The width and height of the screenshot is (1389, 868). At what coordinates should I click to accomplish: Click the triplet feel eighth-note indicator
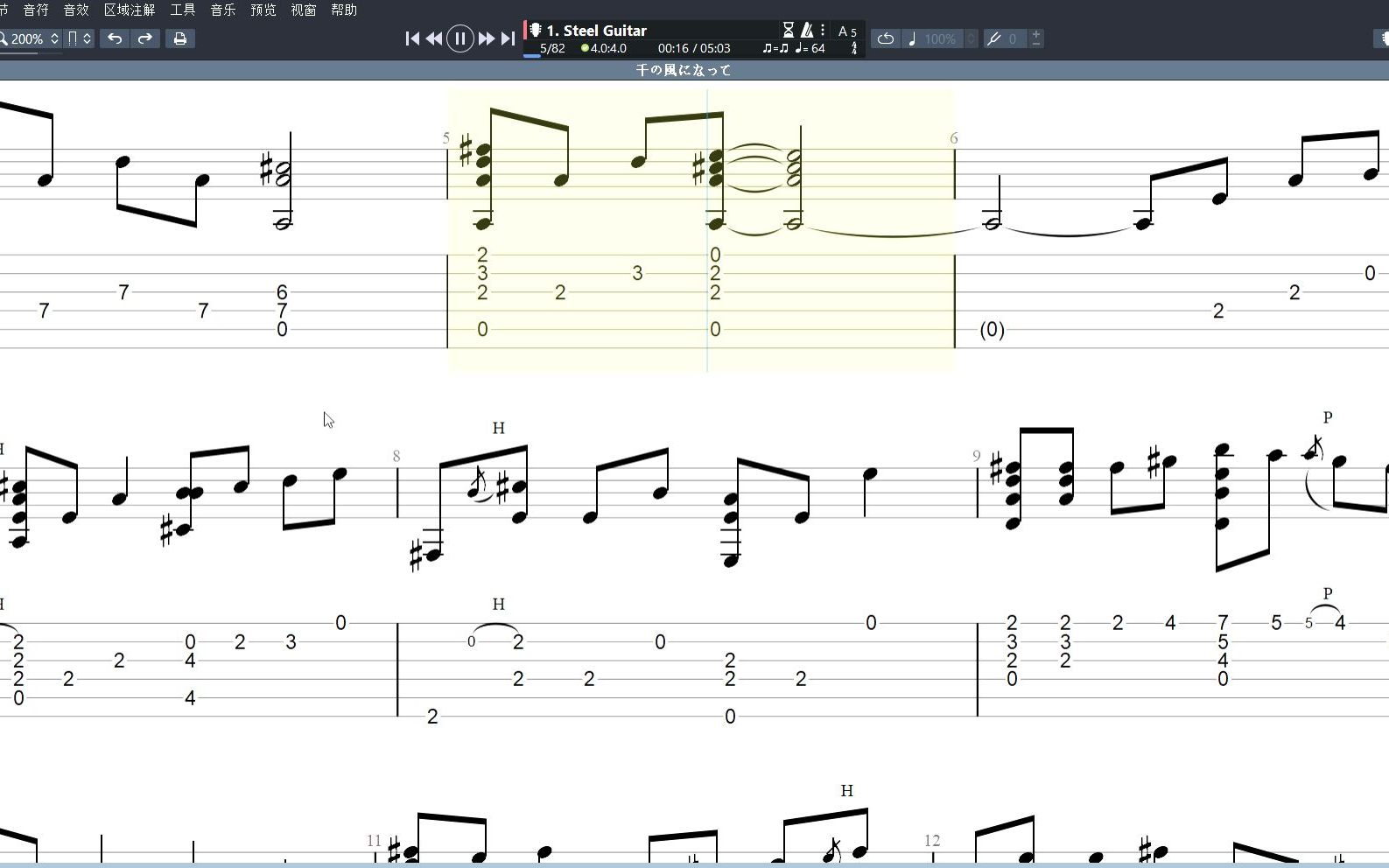pos(775,49)
